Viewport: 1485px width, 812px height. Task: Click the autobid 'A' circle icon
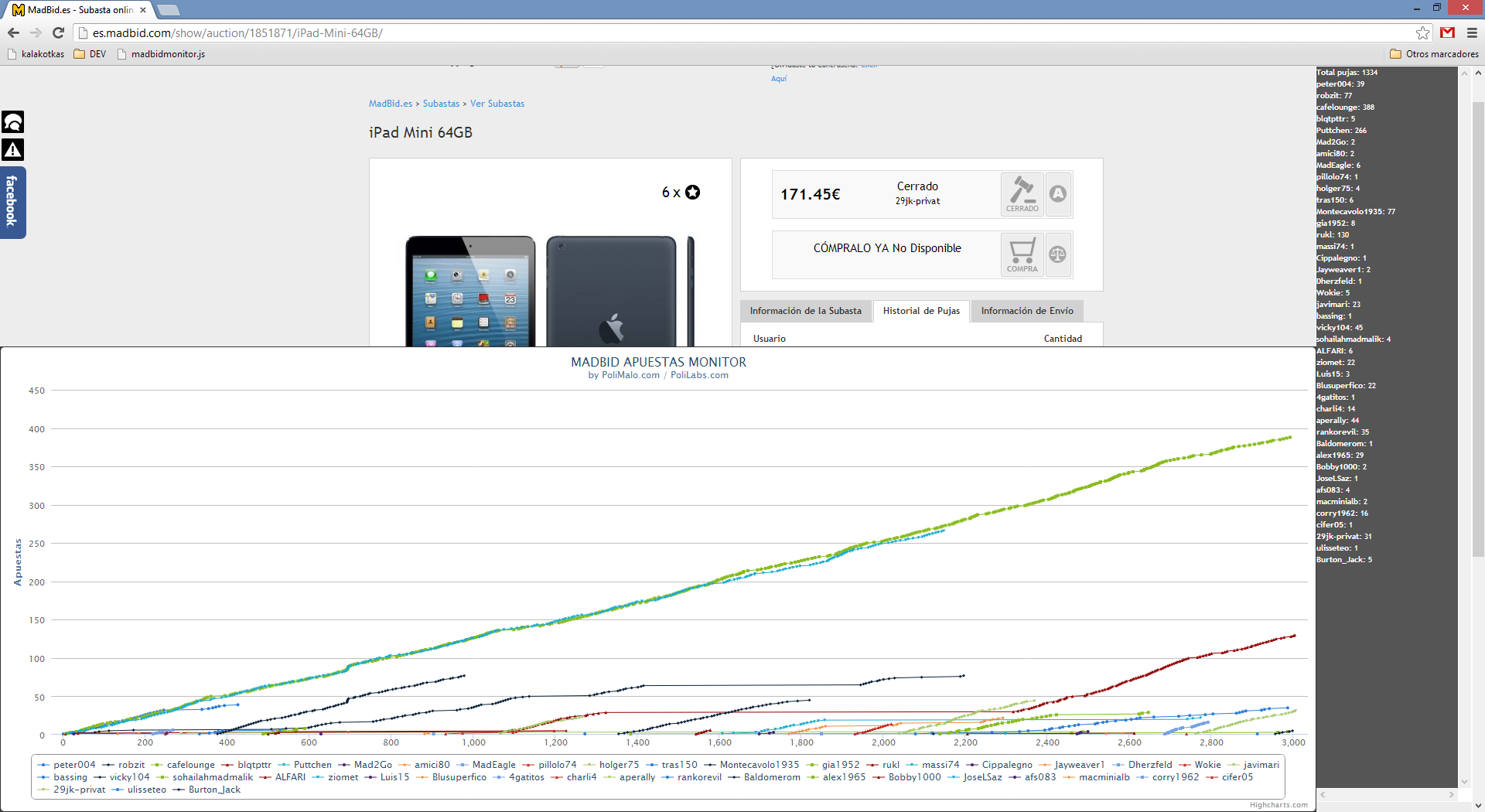[1058, 193]
